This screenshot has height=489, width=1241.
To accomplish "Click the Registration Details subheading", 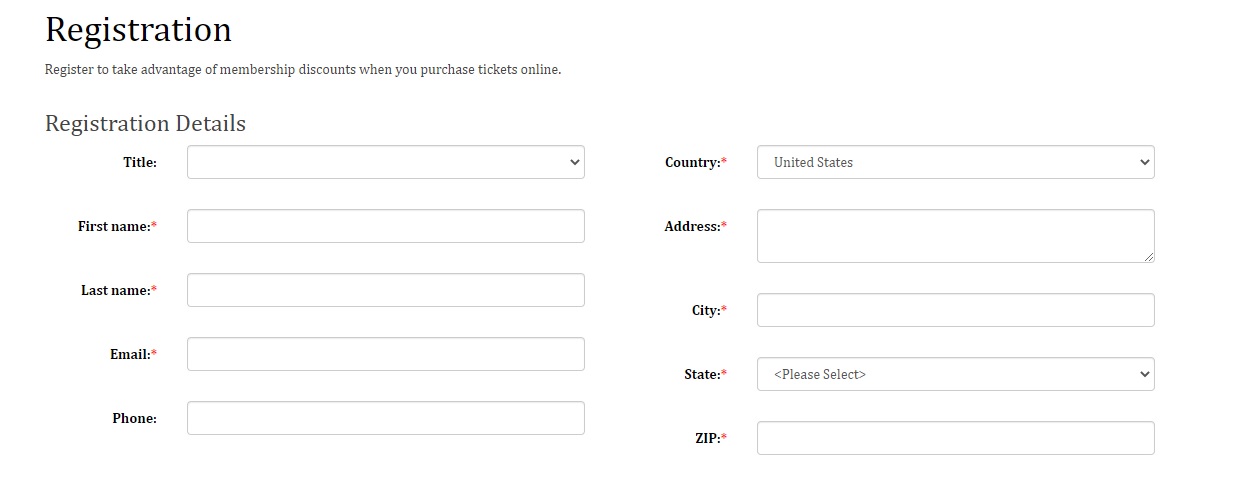I will click(145, 123).
